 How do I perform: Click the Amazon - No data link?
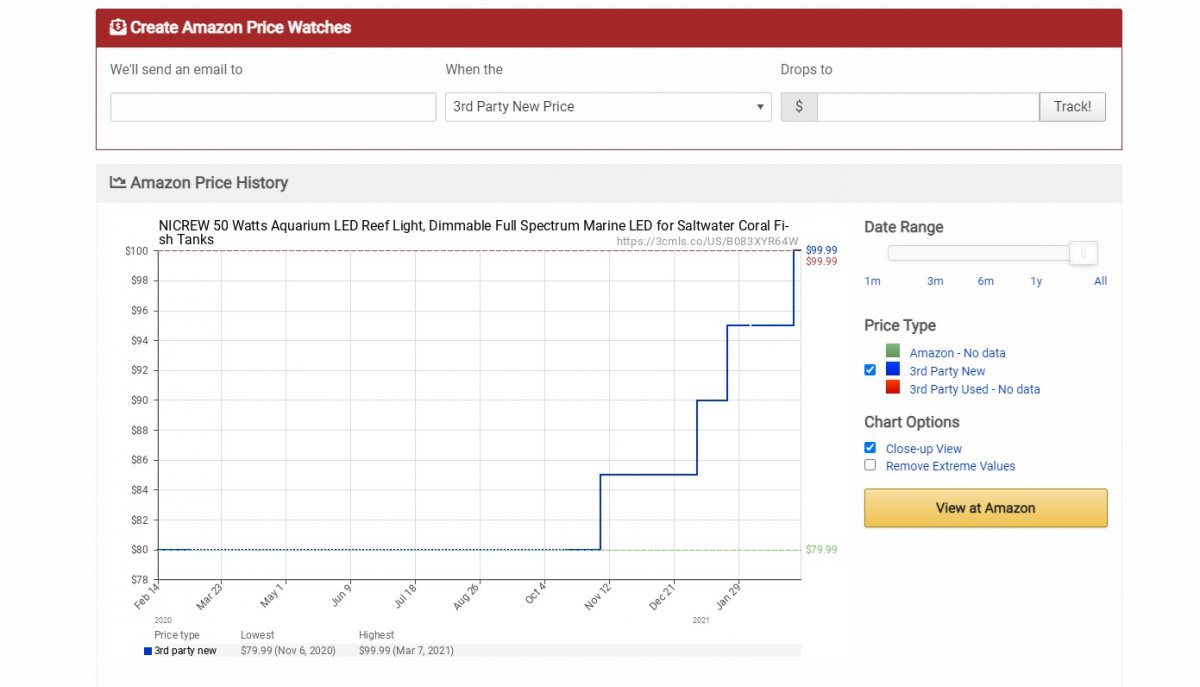957,353
